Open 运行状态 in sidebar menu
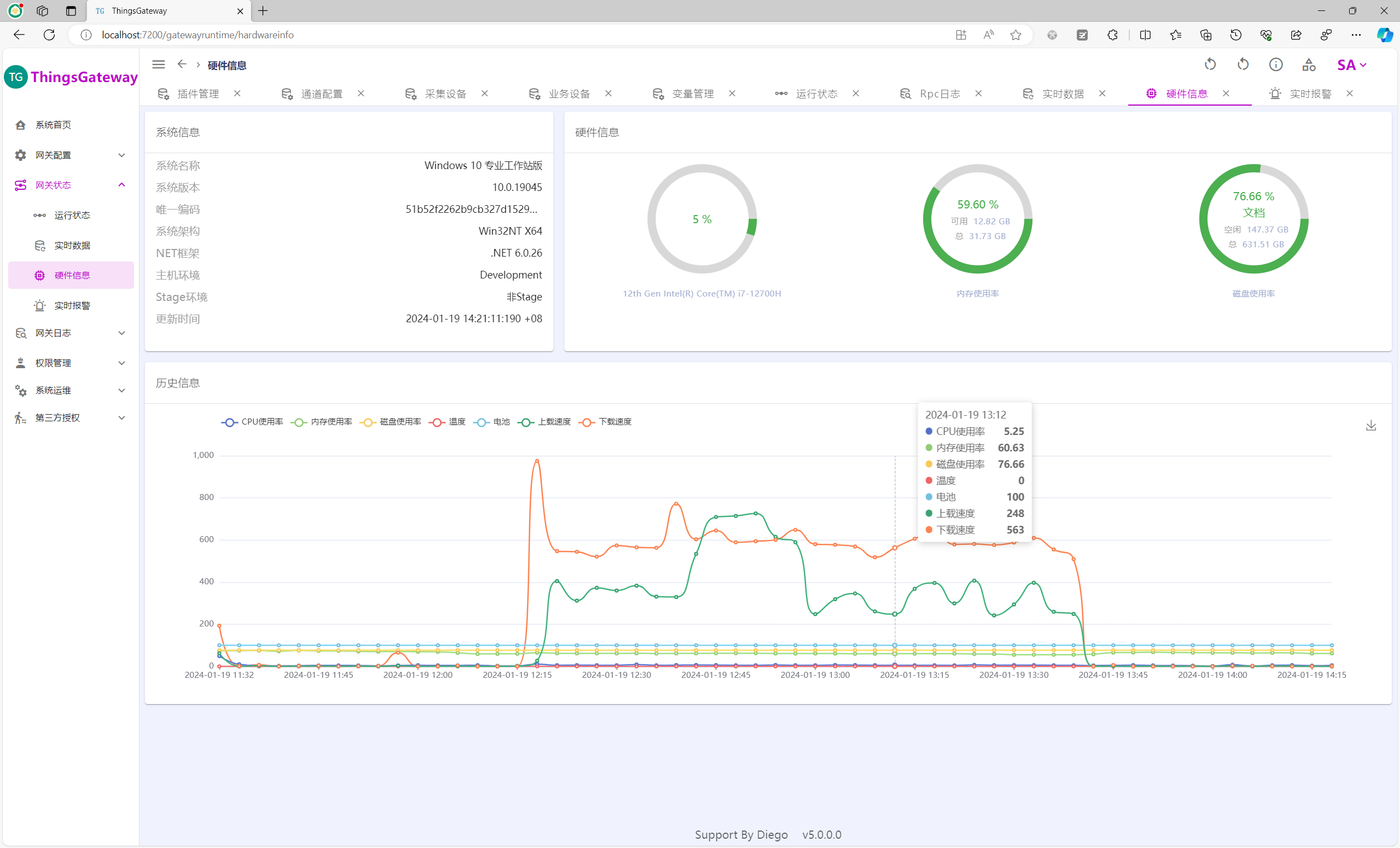 coord(72,216)
